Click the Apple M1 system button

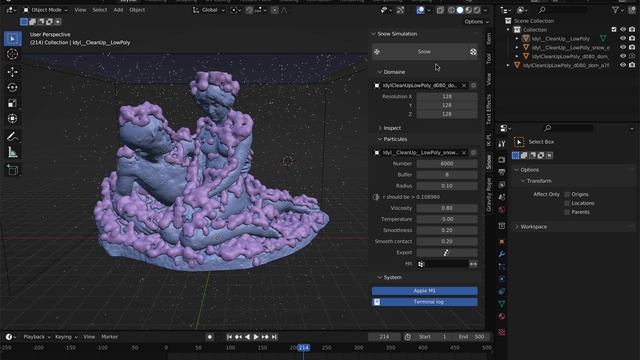tap(424, 291)
